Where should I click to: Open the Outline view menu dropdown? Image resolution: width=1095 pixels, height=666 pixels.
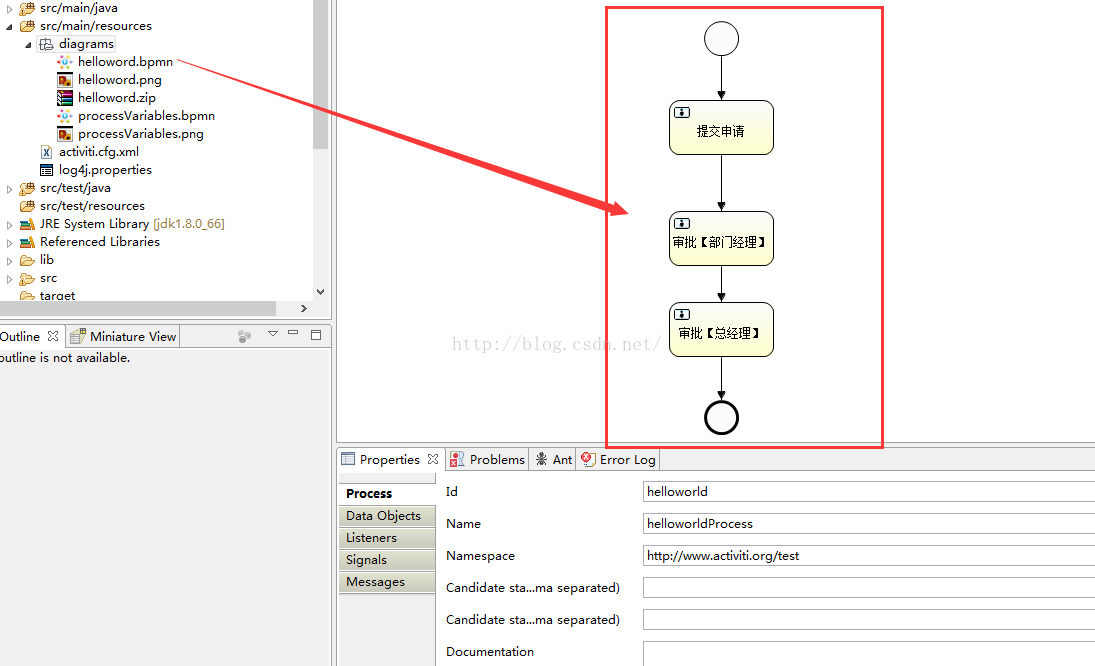tap(272, 334)
